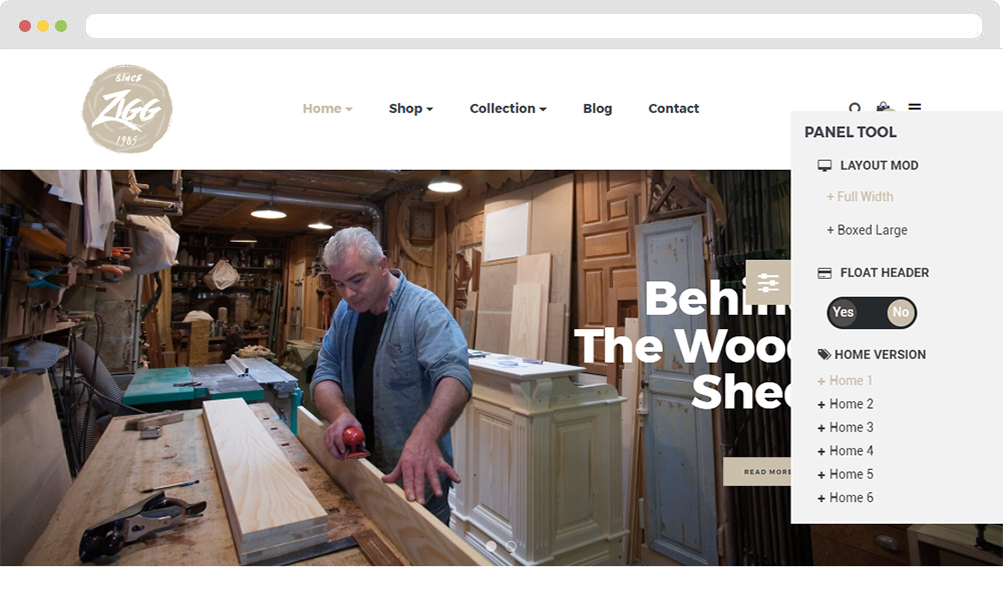The height and width of the screenshot is (600, 1003).
Task: Click the panel tool sliders icon
Action: pyautogui.click(x=768, y=282)
